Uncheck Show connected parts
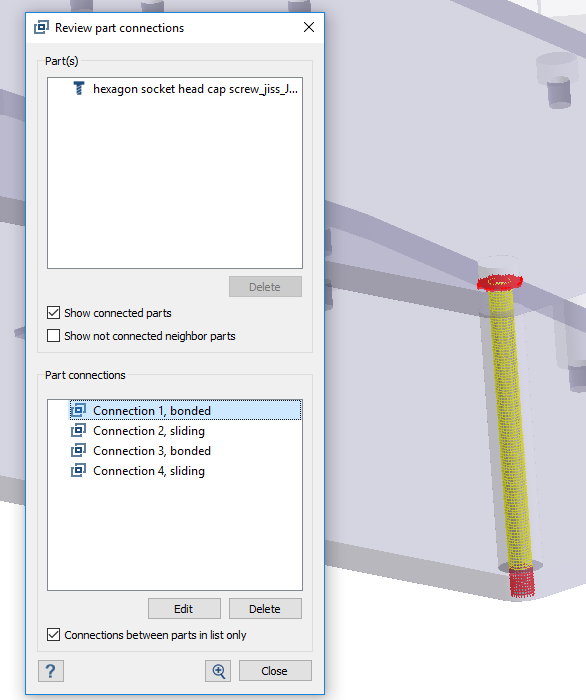 tap(54, 312)
